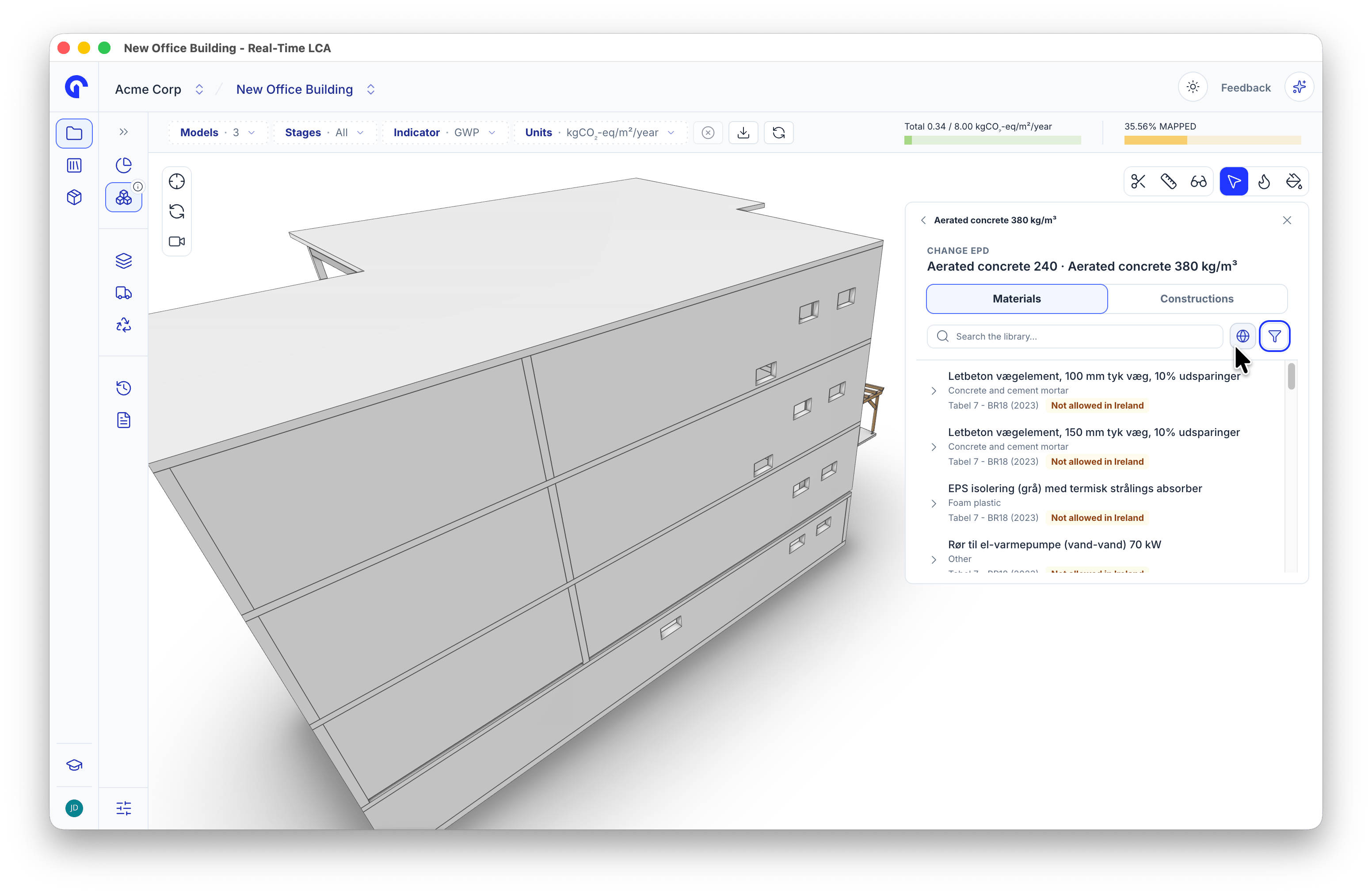Open the video camera views icon

click(x=176, y=241)
